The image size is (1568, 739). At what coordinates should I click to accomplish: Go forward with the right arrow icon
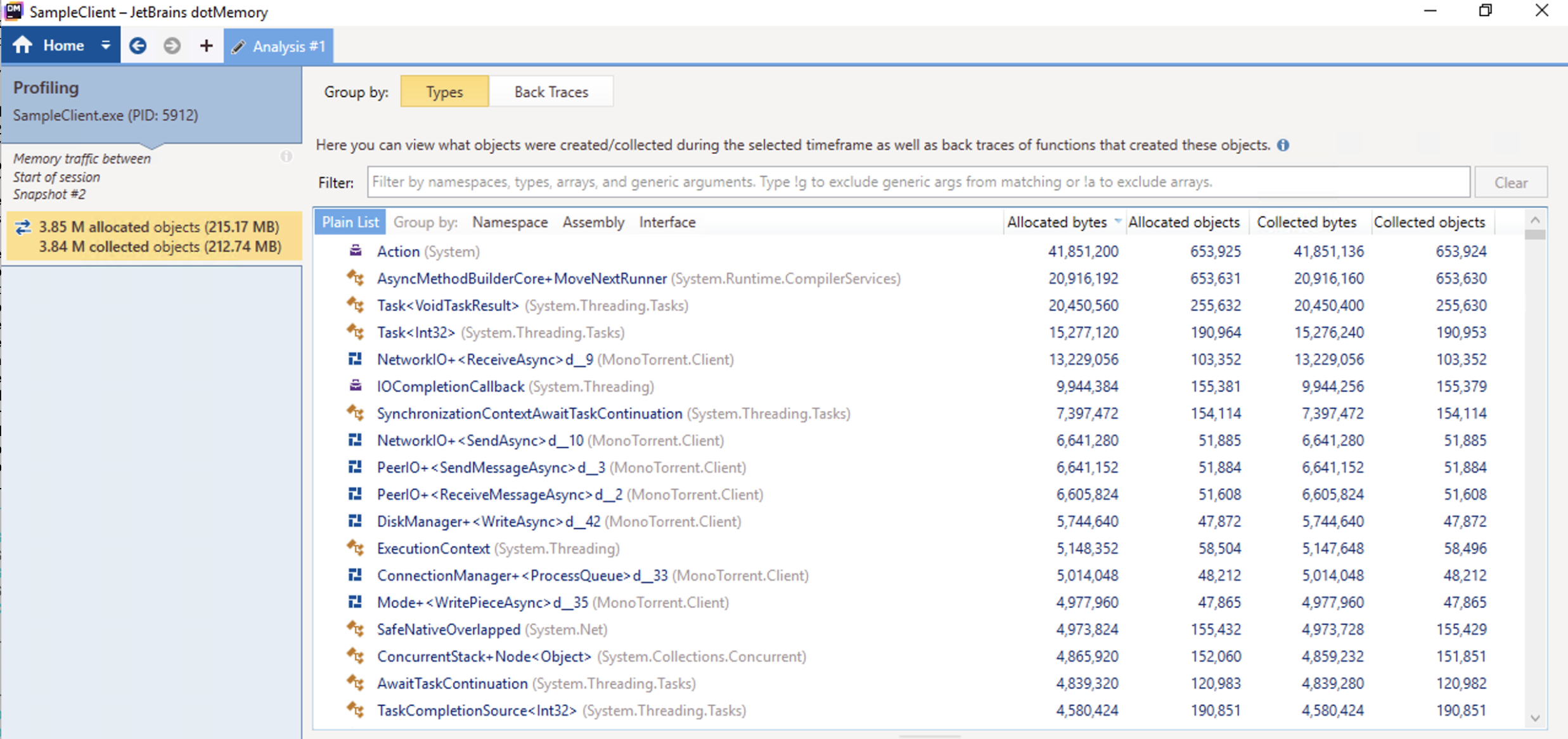tap(172, 46)
